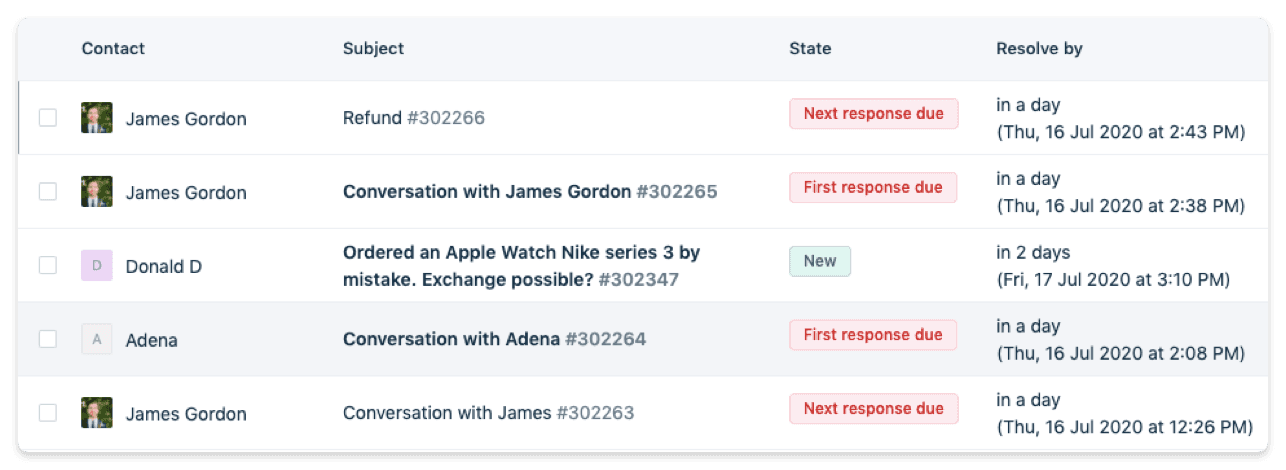Tick checkbox for Conversation with James #302263
This screenshot has width=1286, height=470.
[x=48, y=413]
